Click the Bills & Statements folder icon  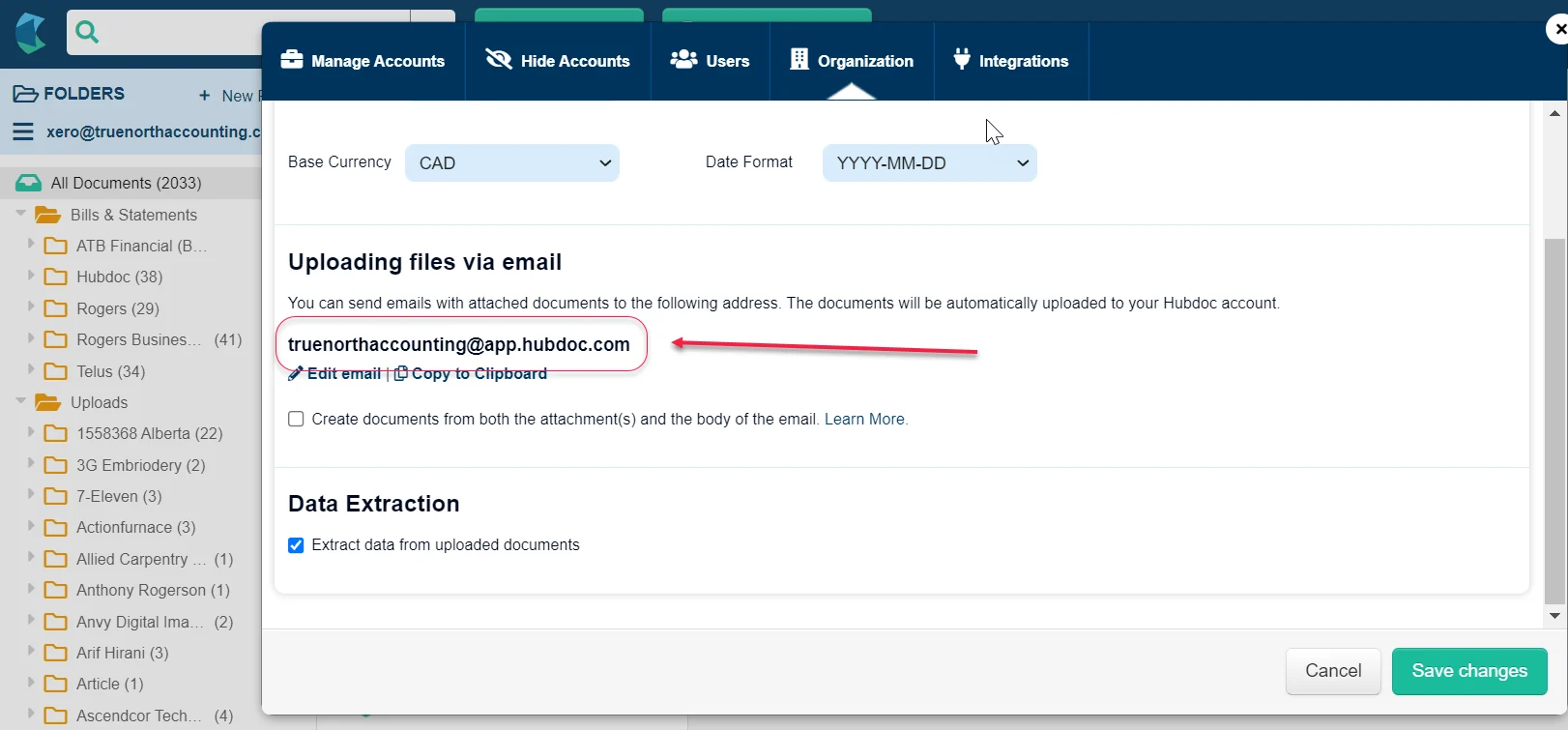pyautogui.click(x=47, y=215)
